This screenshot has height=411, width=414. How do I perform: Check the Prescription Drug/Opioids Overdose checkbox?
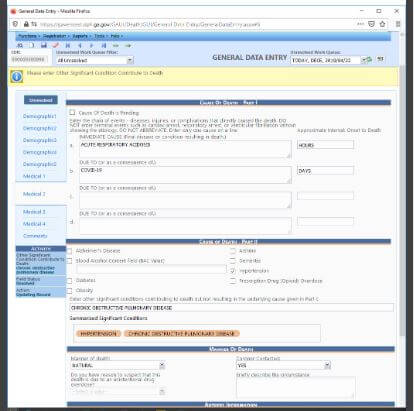pyautogui.click(x=233, y=281)
